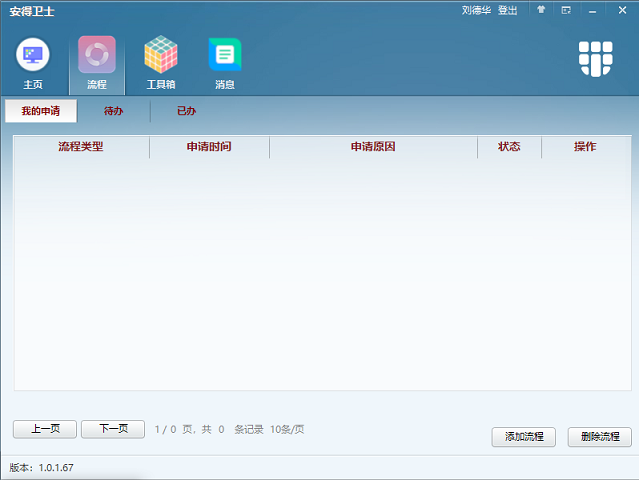Click the 申请原因 column header
The height and width of the screenshot is (480, 639).
click(373, 147)
